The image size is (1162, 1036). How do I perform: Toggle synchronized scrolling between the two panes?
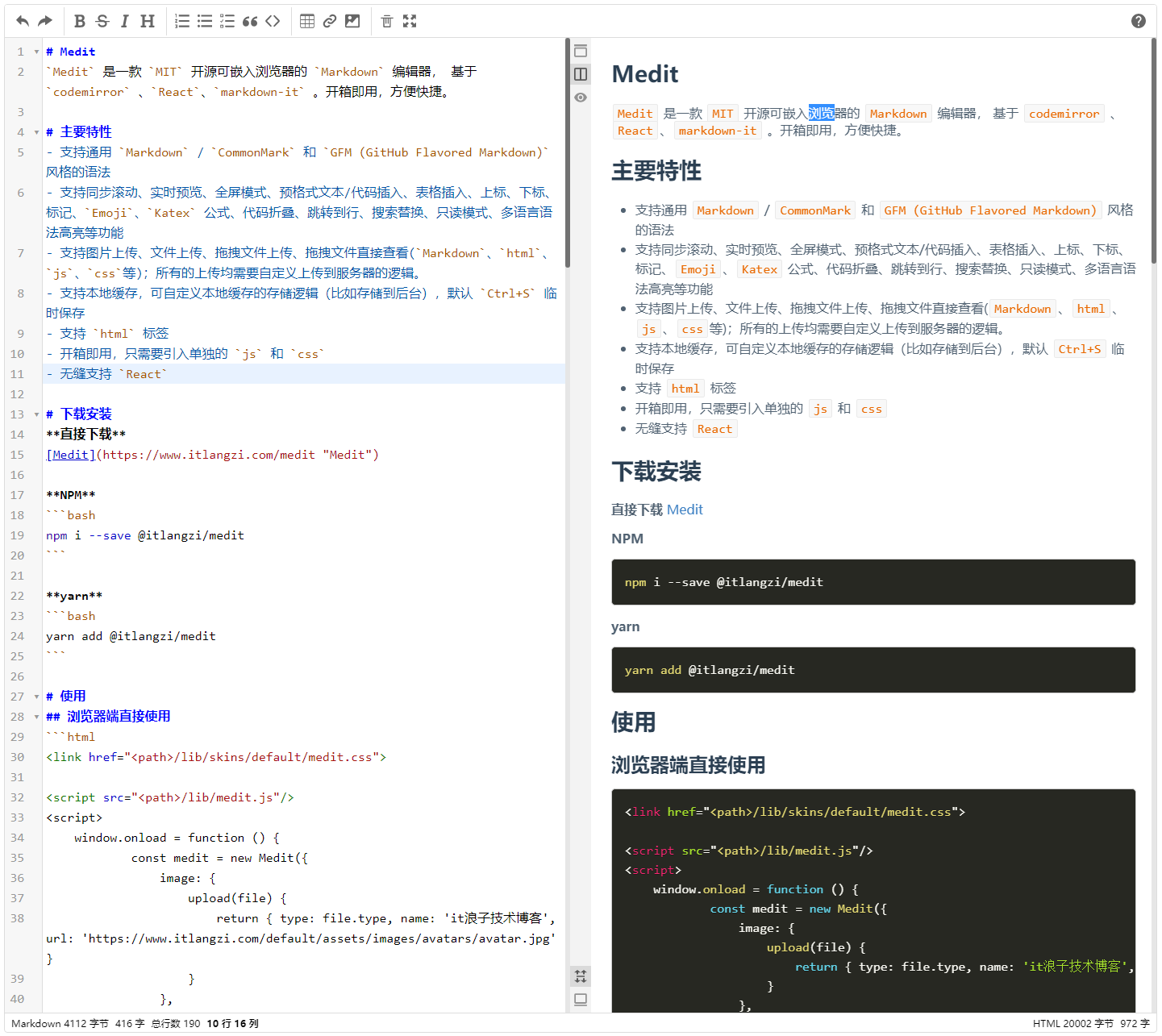[x=581, y=976]
